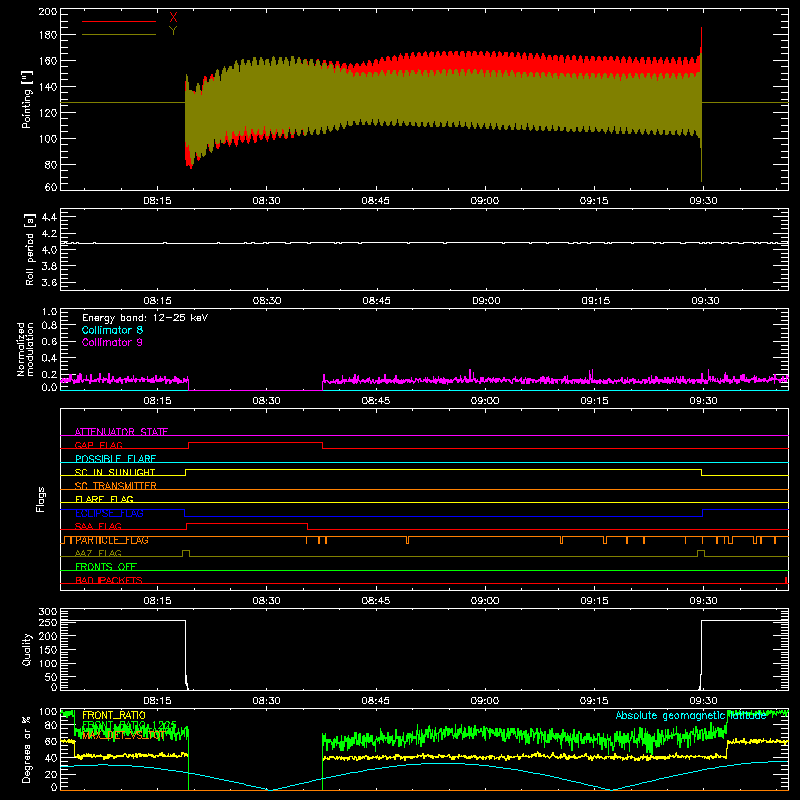Click the '50' tick in Quality panel

click(51, 677)
